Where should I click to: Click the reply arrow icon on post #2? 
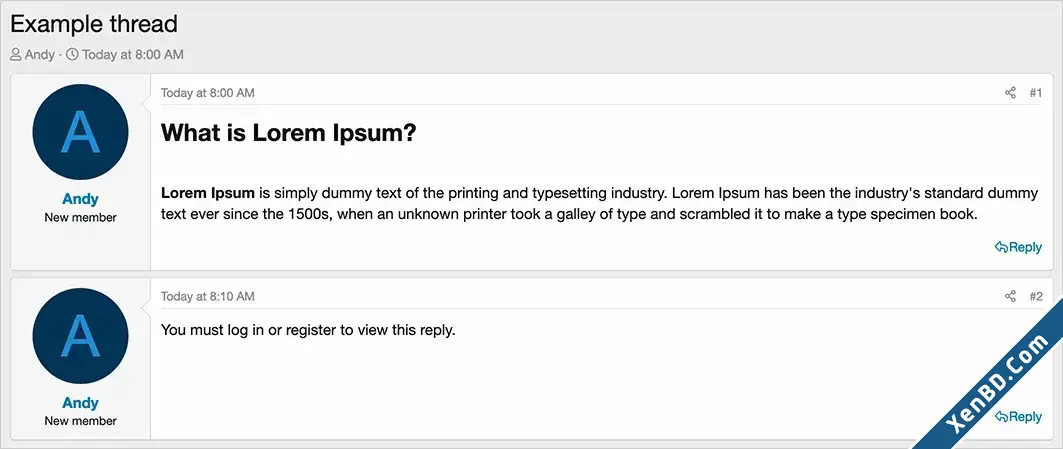click(x=1001, y=417)
